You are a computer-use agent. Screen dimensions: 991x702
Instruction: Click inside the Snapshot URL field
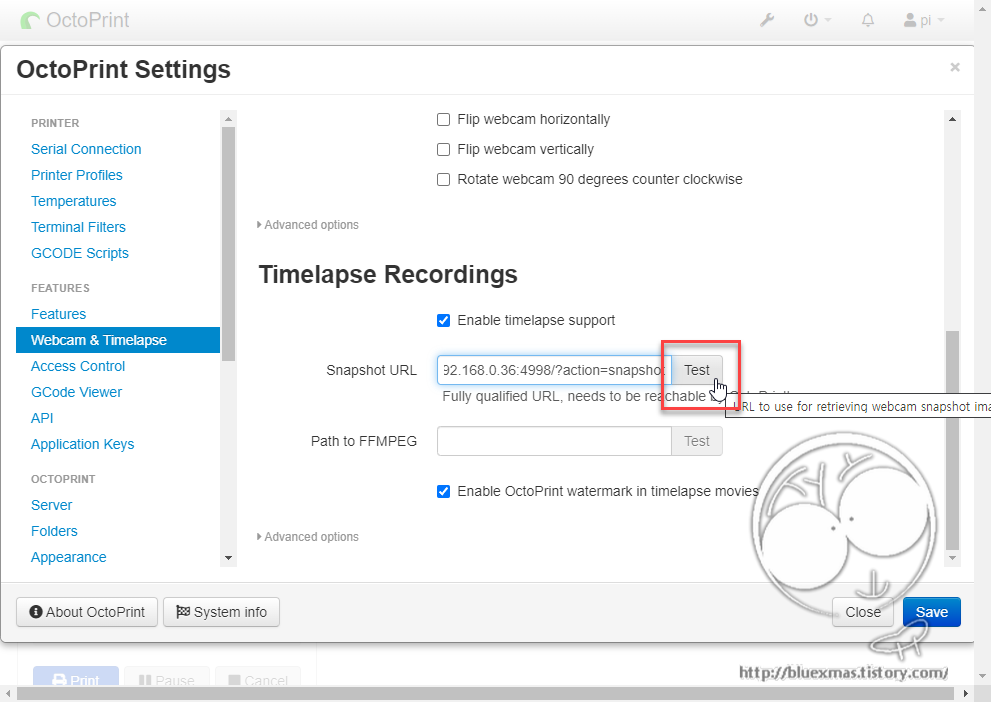click(x=554, y=370)
